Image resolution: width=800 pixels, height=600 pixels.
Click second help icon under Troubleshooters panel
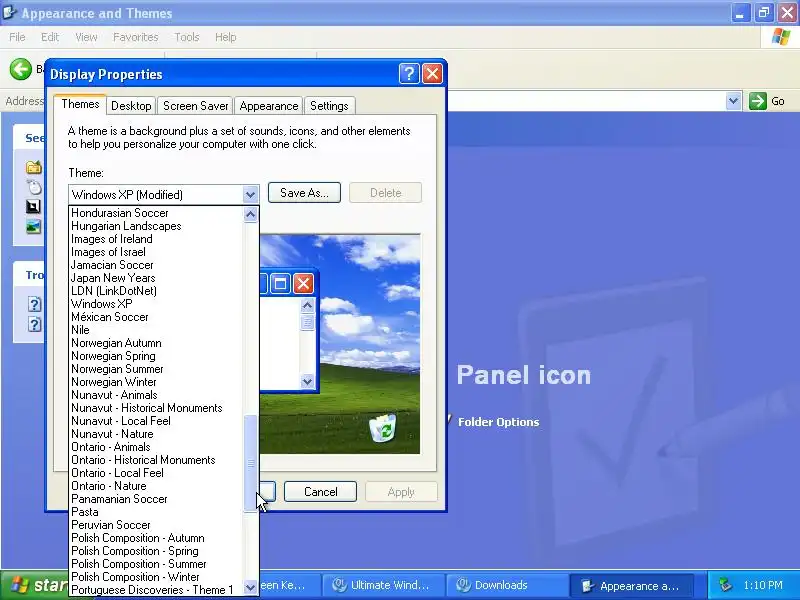tap(34, 324)
